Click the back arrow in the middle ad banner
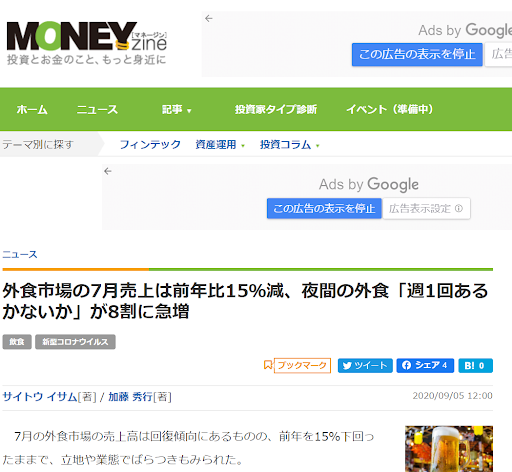The width and height of the screenshot is (512, 472). click(x=108, y=171)
